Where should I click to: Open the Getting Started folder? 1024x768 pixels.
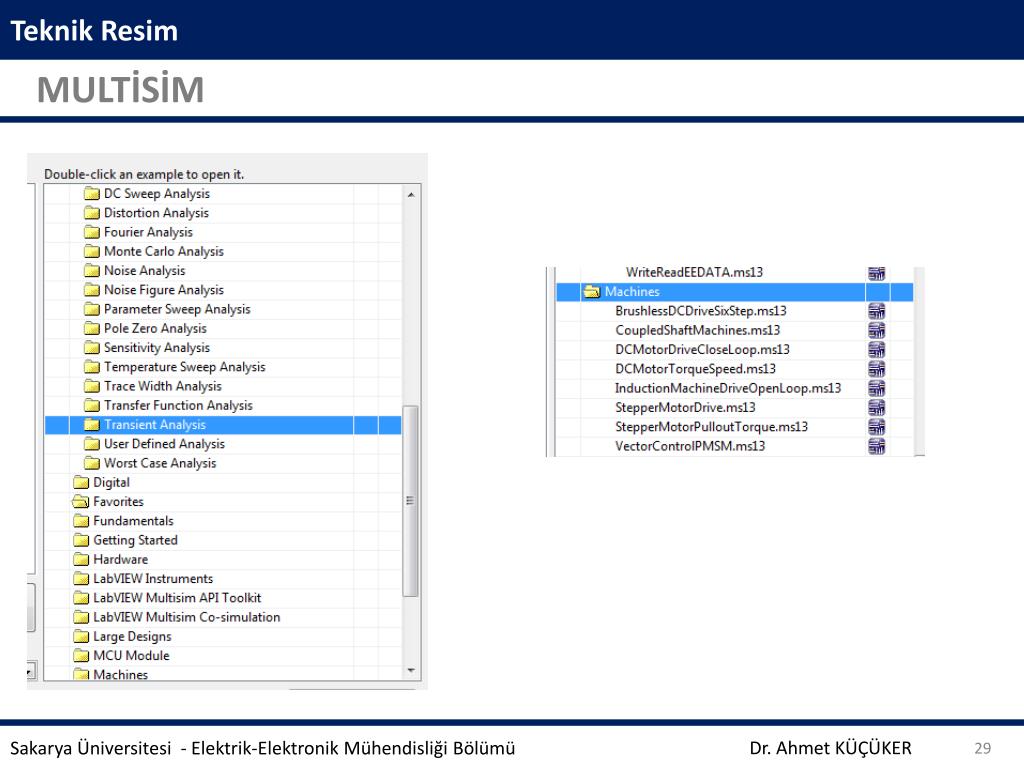point(135,540)
